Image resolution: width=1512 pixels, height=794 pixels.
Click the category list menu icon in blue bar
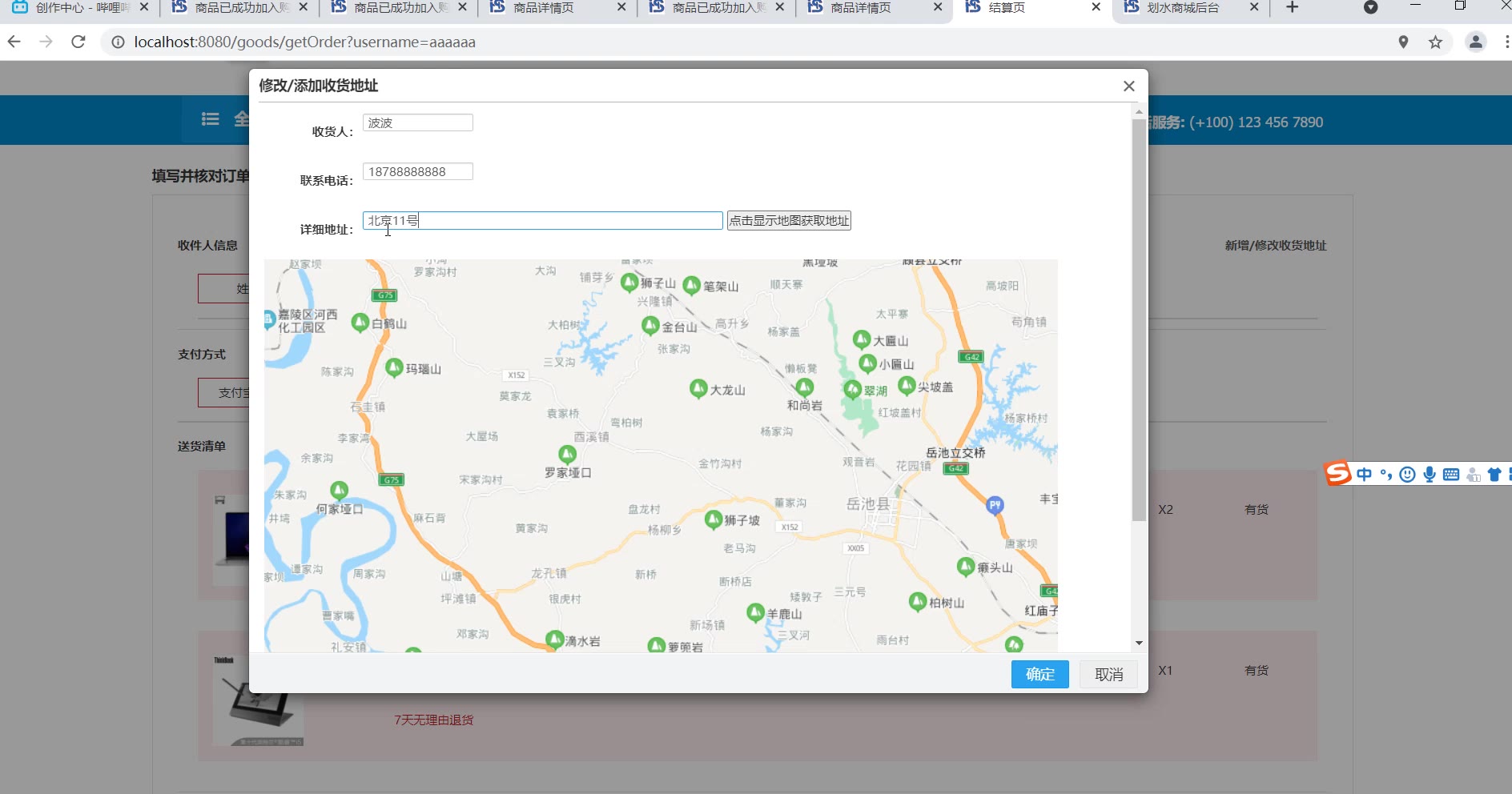[211, 119]
